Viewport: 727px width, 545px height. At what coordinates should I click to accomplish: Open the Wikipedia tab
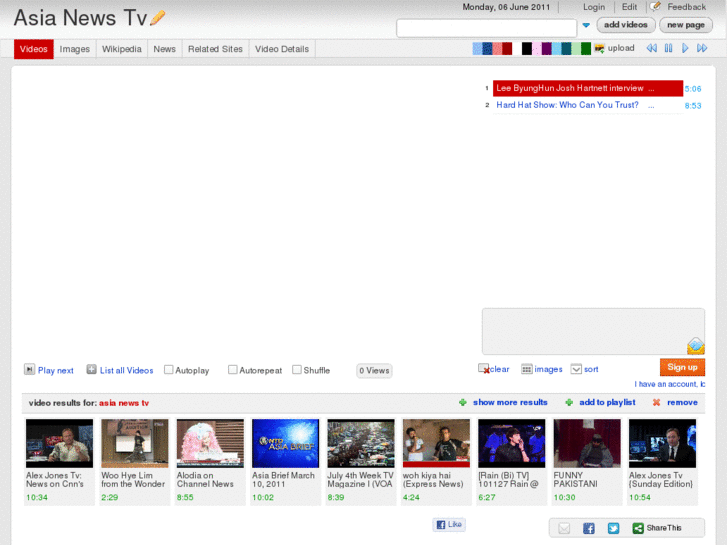pyautogui.click(x=121, y=49)
